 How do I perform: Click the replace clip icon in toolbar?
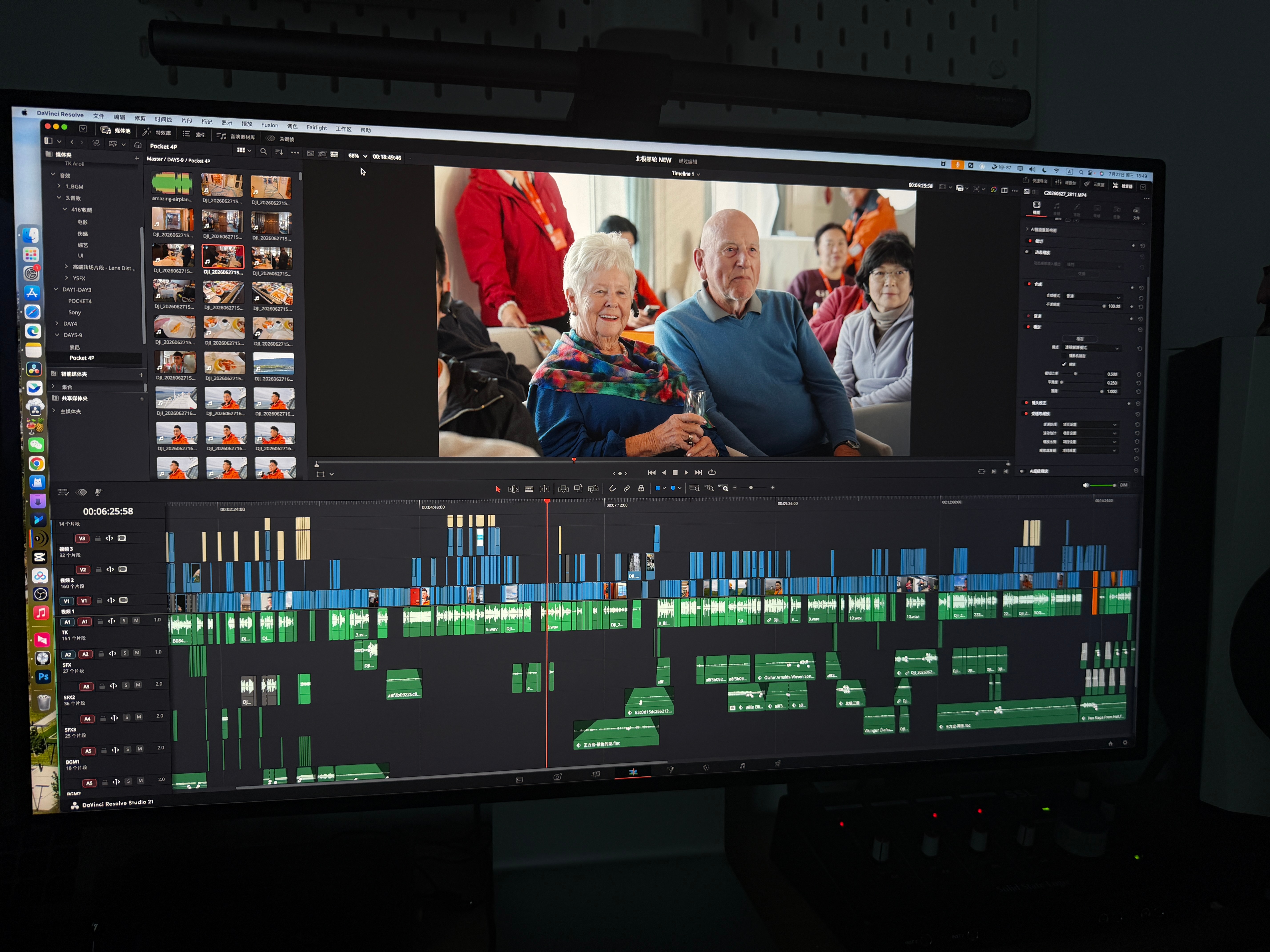[x=593, y=488]
